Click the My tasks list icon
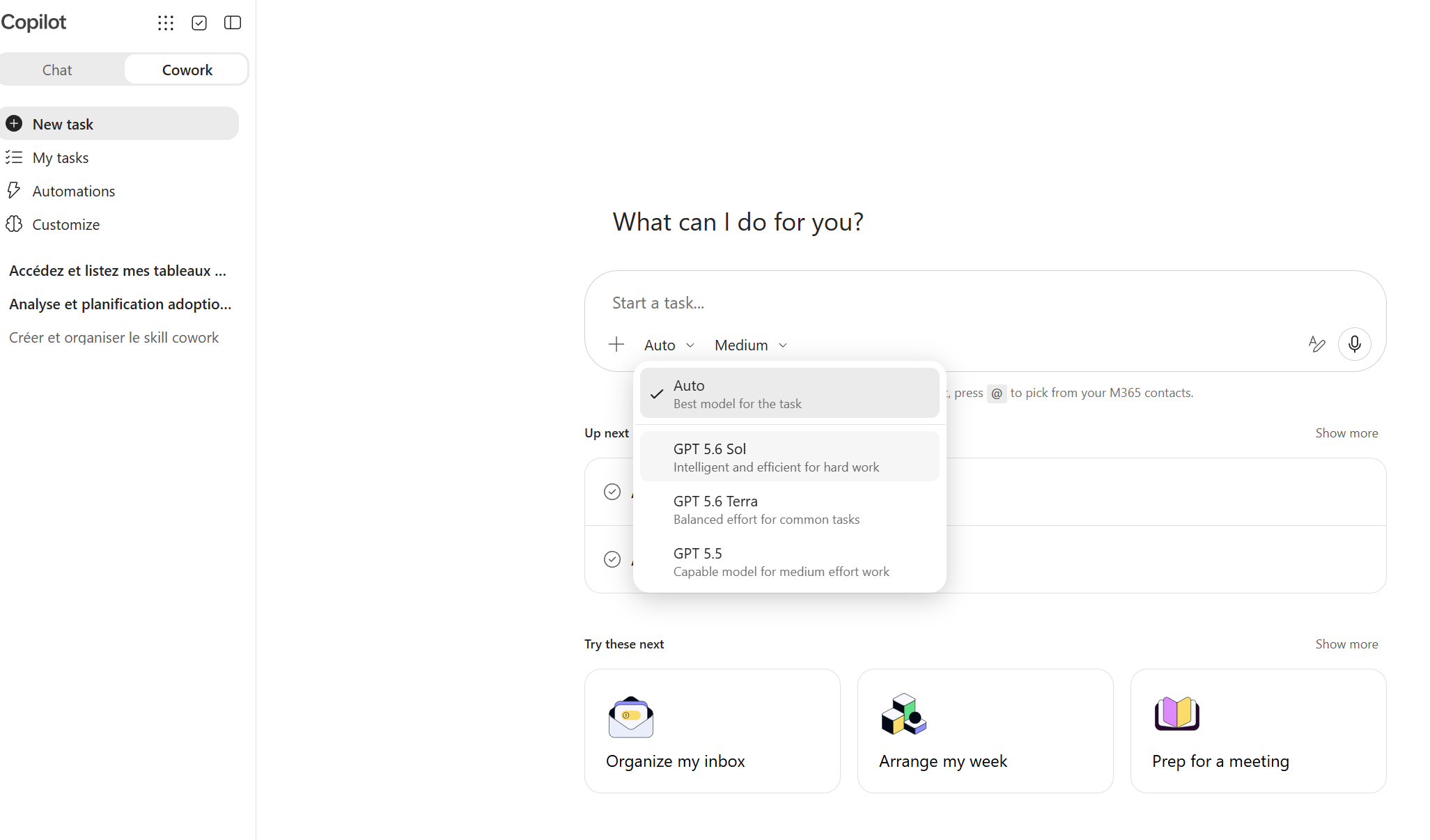The height and width of the screenshot is (840, 1430). [x=14, y=157]
